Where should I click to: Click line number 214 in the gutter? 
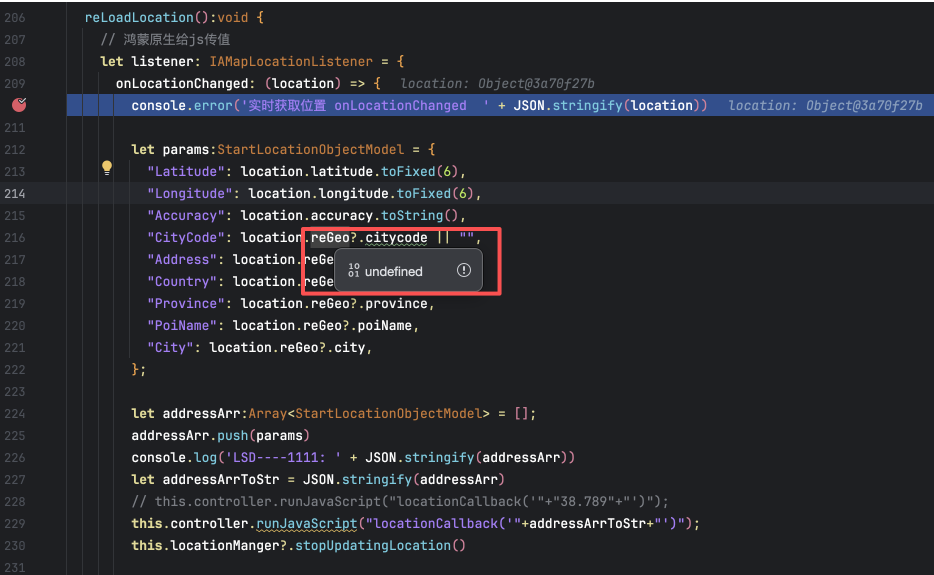[14, 193]
